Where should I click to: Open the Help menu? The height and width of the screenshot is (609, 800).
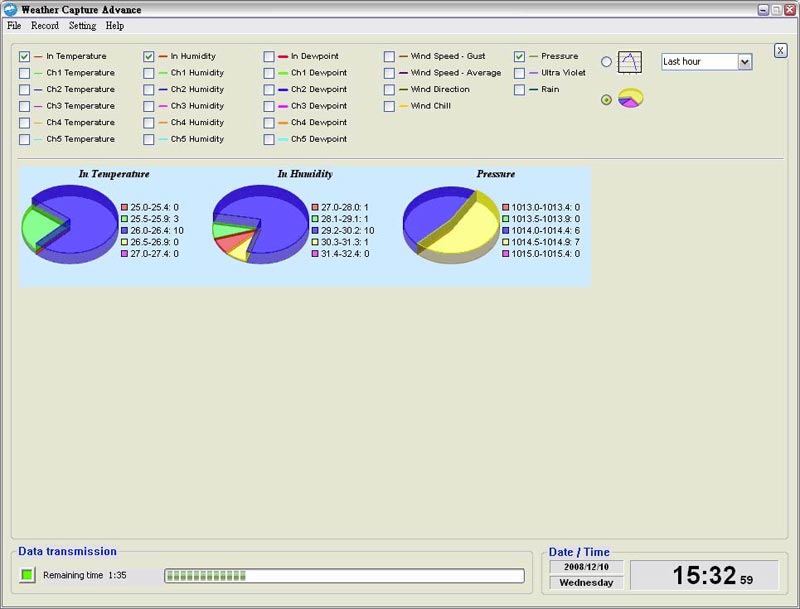tap(115, 26)
